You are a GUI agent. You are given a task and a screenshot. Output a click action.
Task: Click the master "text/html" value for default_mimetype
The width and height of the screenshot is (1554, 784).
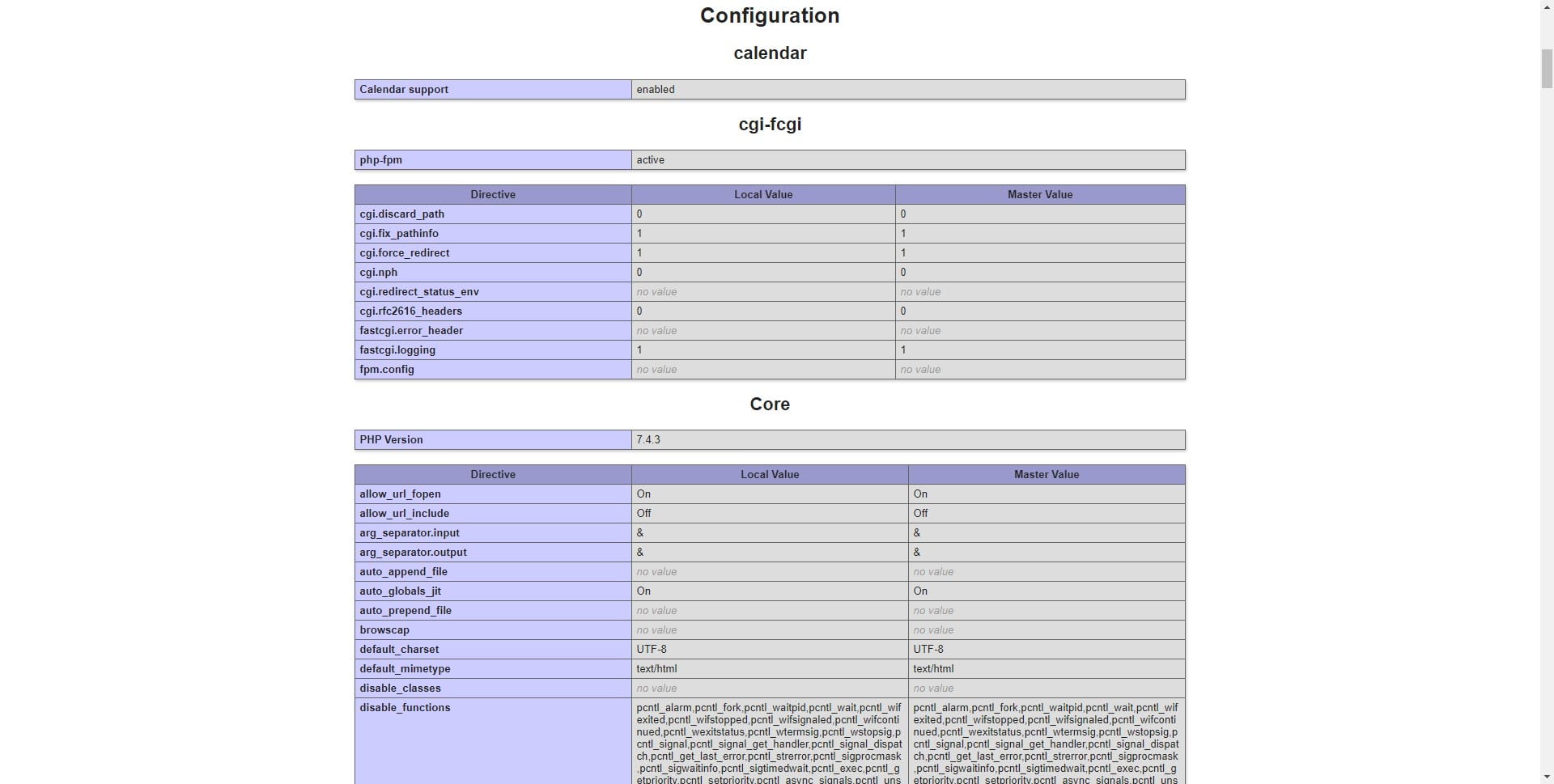(x=933, y=669)
